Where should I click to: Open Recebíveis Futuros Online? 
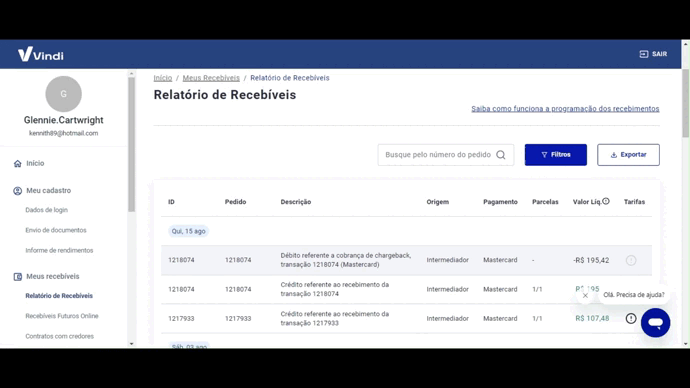click(62, 316)
